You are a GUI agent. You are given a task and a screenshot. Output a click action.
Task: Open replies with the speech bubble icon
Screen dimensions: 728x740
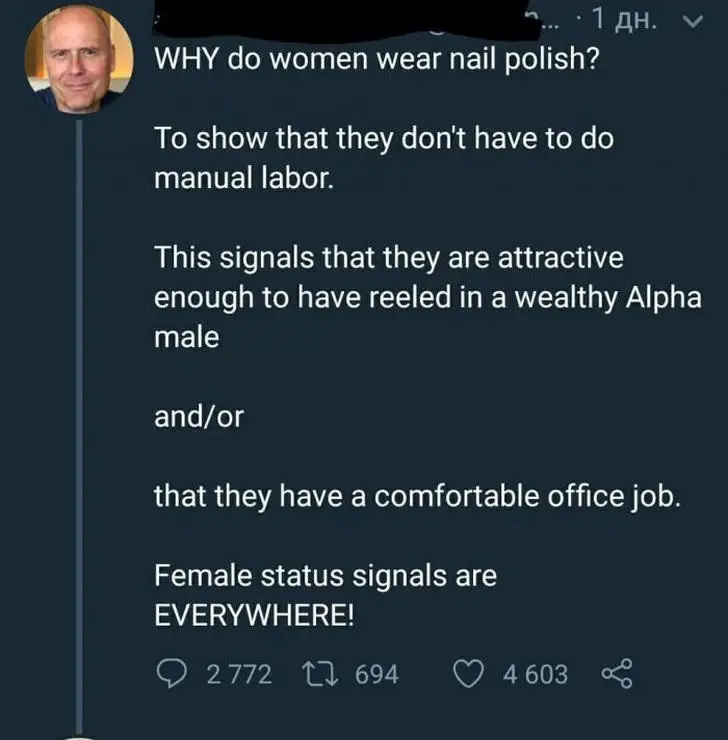171,673
